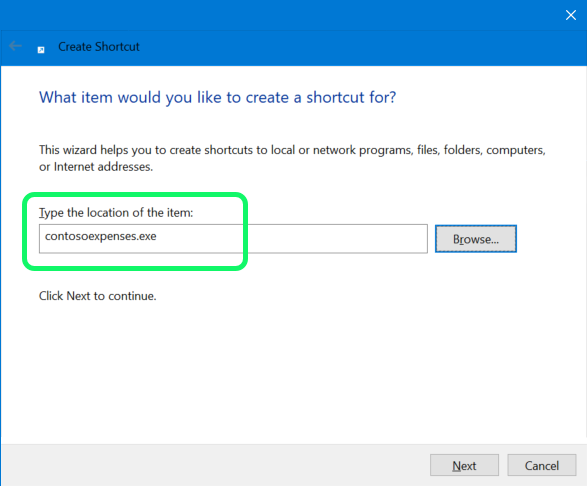This screenshot has height=486, width=587.
Task: Click the 'Create Shortcut' title text
Action: [99, 47]
